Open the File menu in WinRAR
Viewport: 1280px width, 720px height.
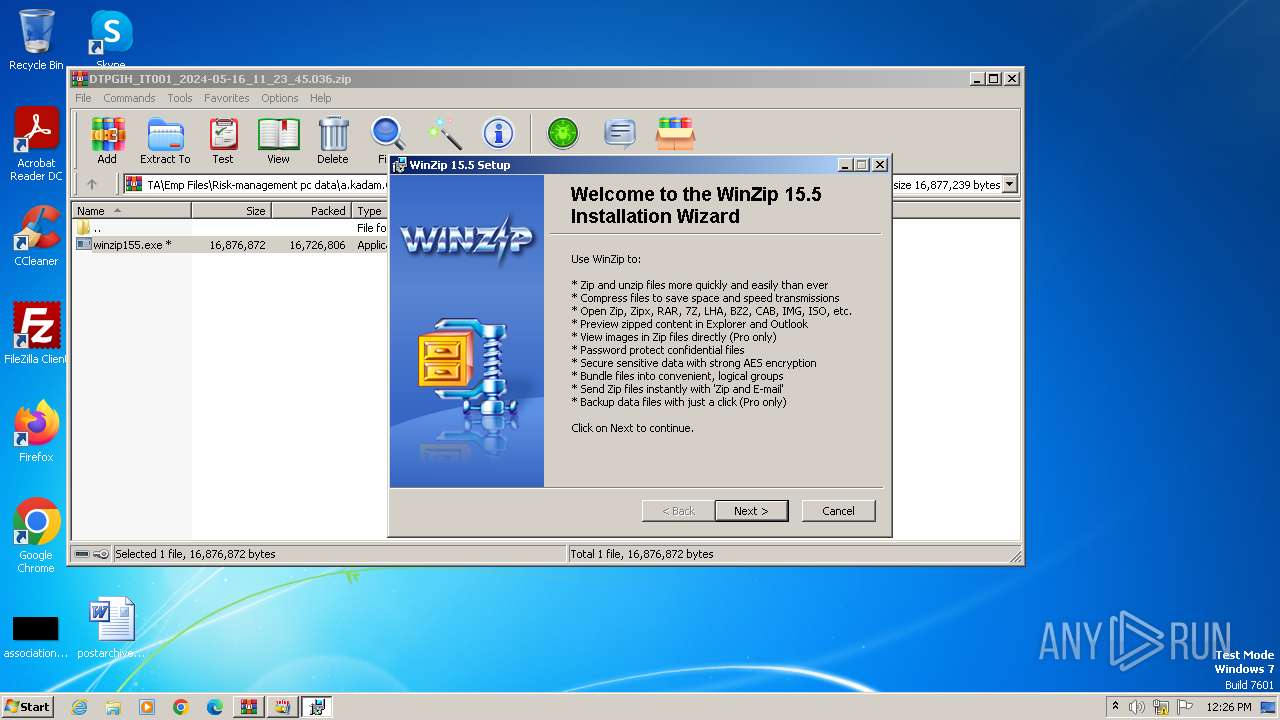point(83,98)
